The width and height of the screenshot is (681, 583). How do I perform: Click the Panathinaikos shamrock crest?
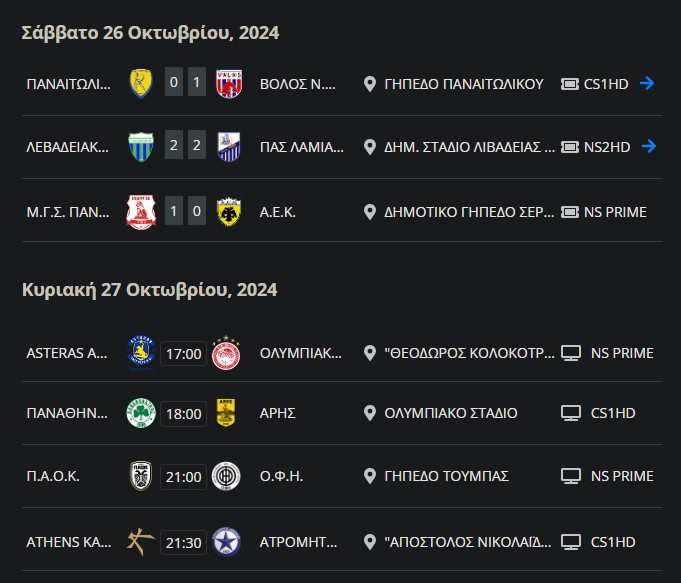coord(140,413)
